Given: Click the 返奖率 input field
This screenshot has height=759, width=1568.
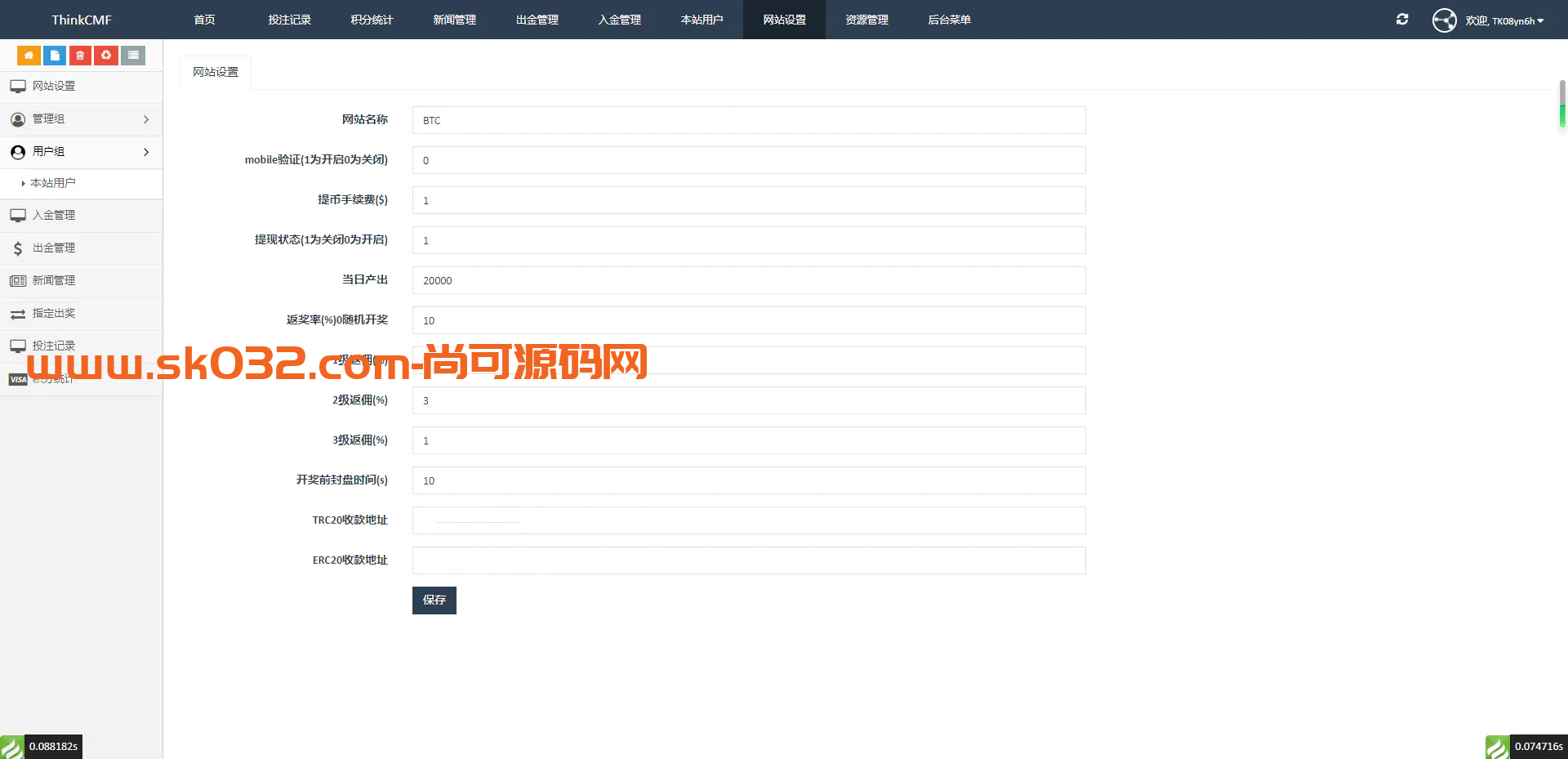Looking at the screenshot, I should point(749,320).
